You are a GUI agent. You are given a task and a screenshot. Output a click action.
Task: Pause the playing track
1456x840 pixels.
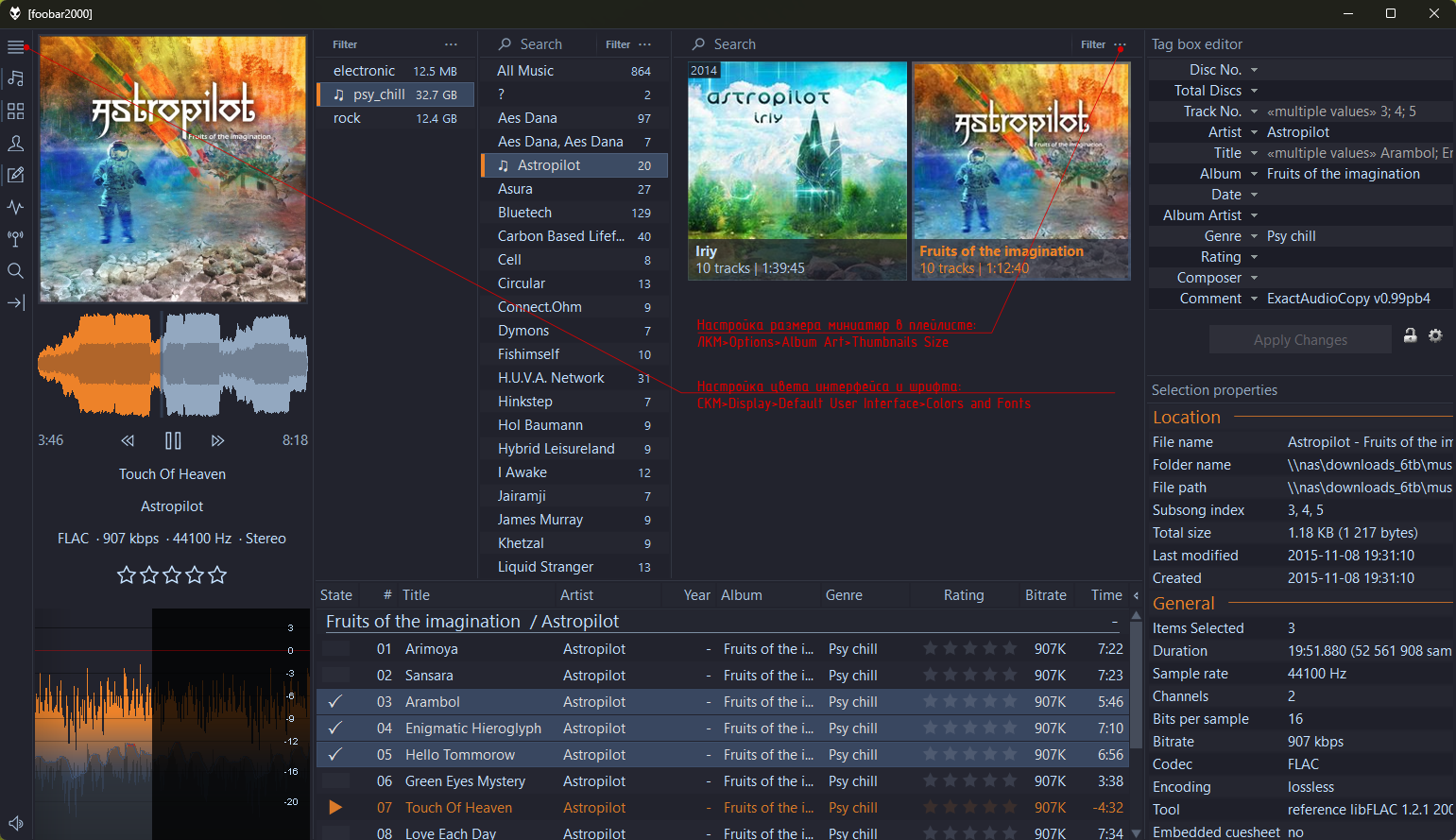(173, 440)
